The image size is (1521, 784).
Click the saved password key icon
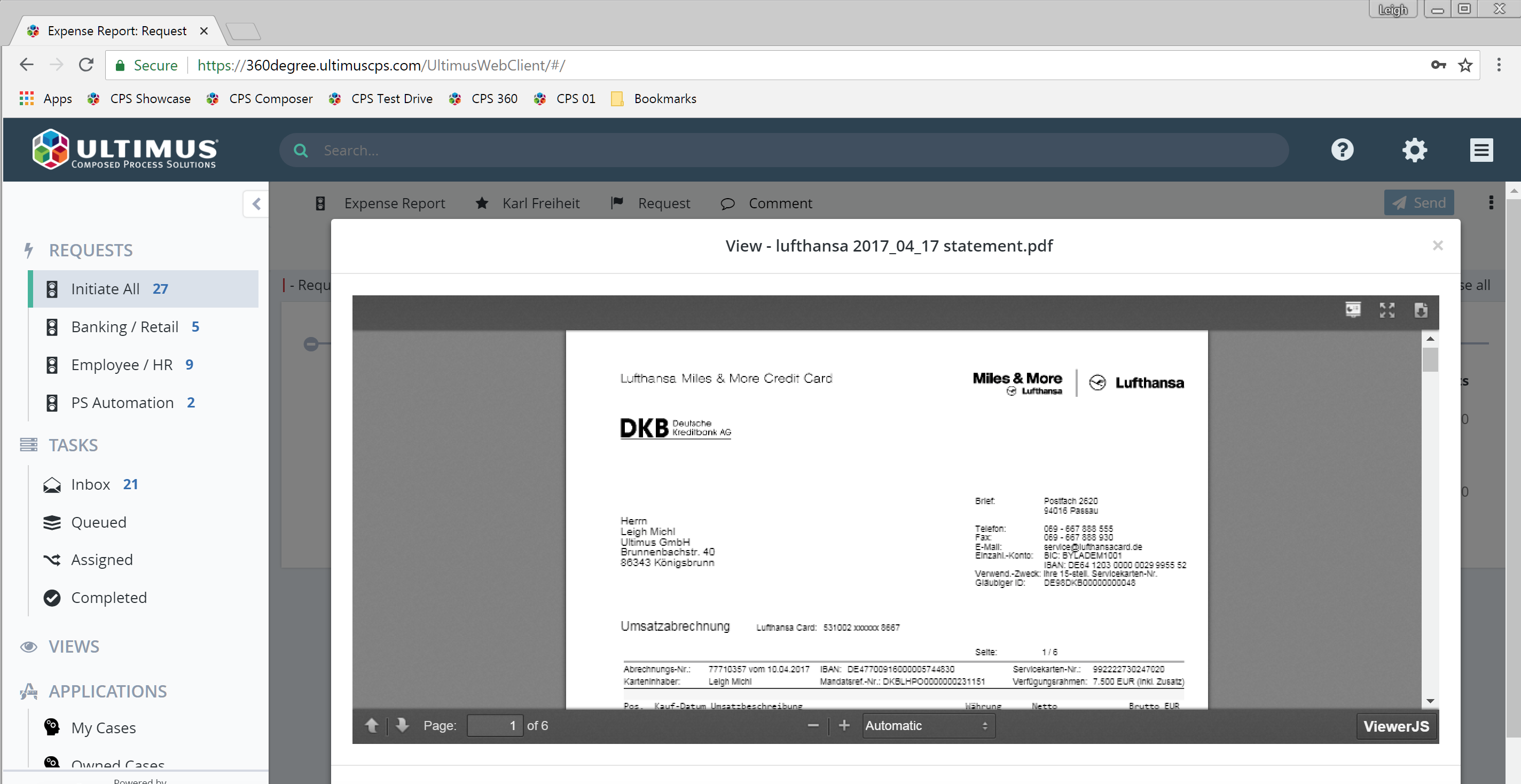[1438, 65]
